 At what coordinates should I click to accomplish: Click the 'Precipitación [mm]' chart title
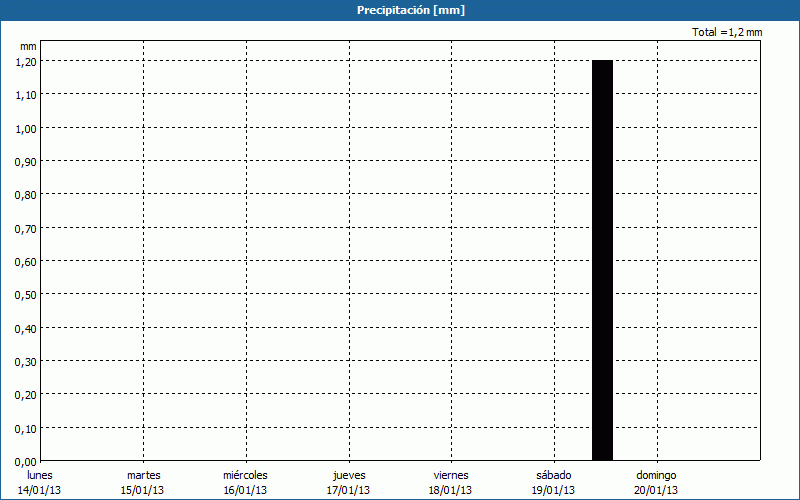point(411,10)
